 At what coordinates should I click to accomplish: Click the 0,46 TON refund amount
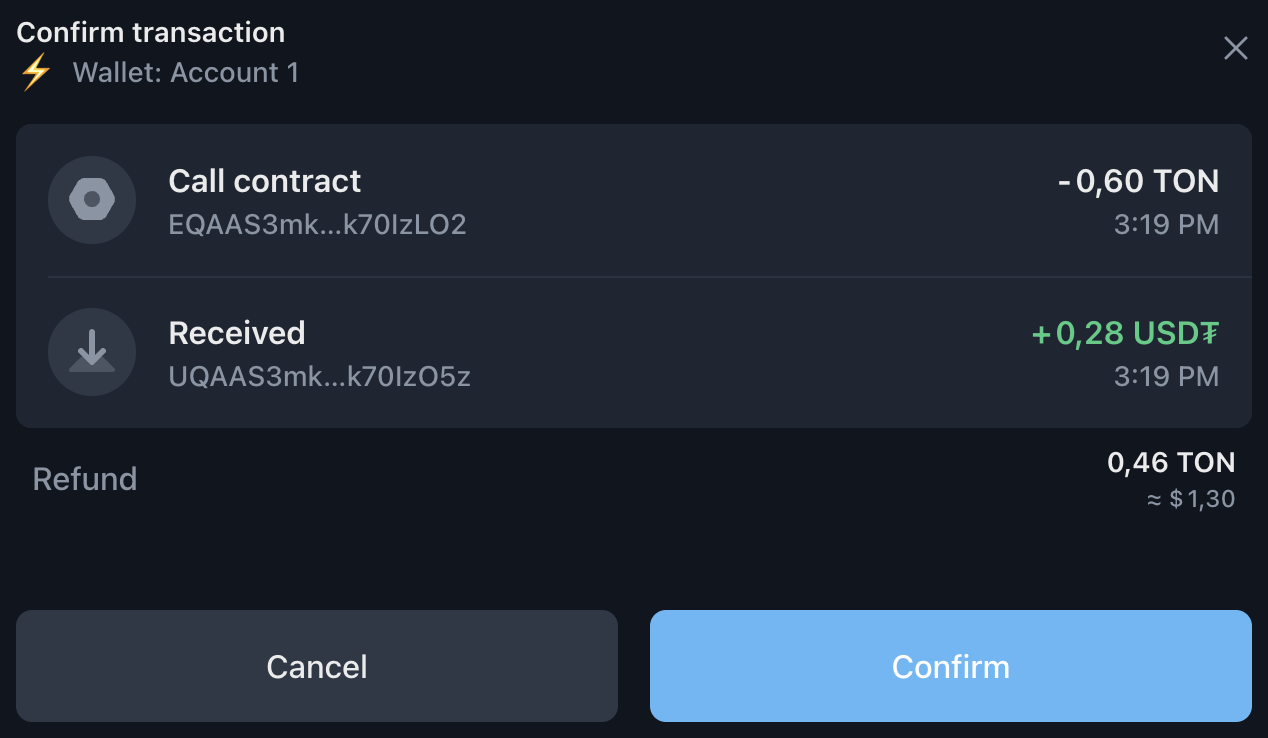[1171, 462]
